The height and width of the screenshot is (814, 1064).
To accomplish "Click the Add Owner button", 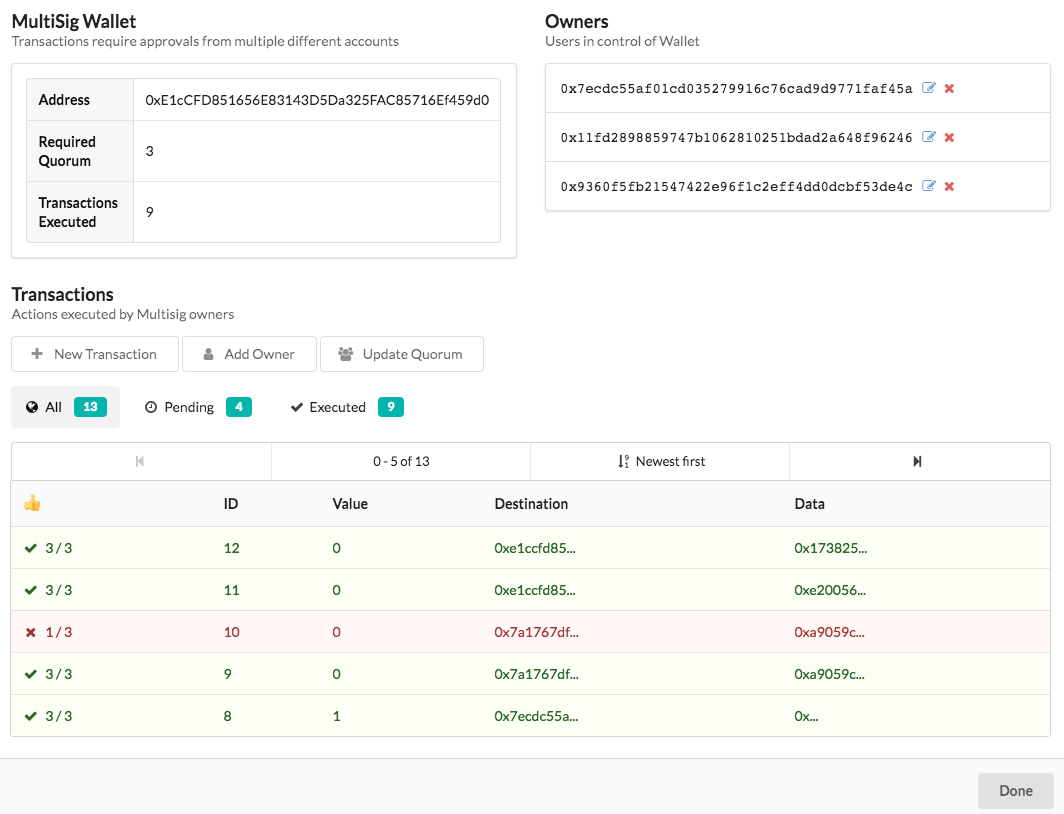I will [249, 354].
